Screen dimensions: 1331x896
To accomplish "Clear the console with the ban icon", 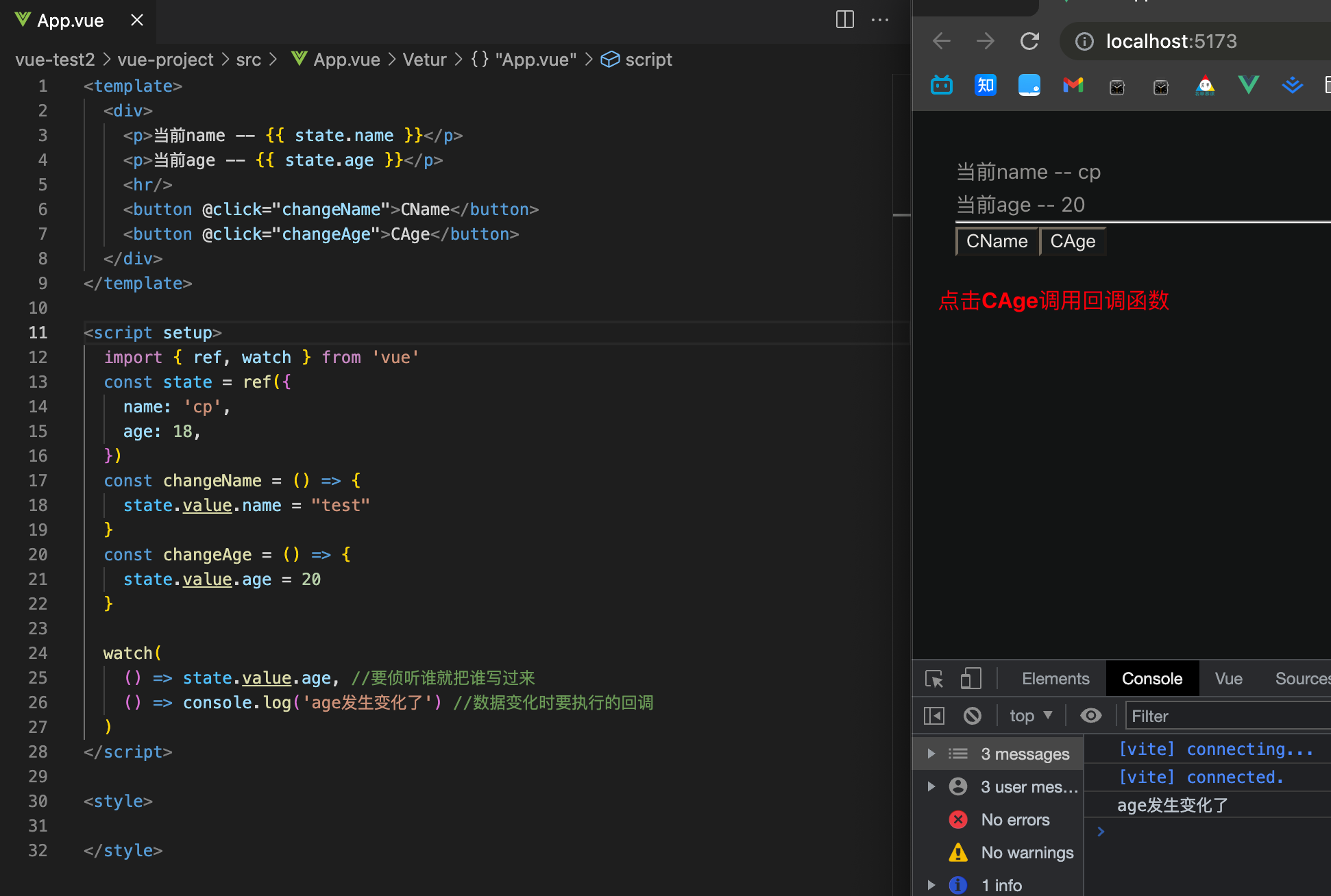I will click(972, 716).
